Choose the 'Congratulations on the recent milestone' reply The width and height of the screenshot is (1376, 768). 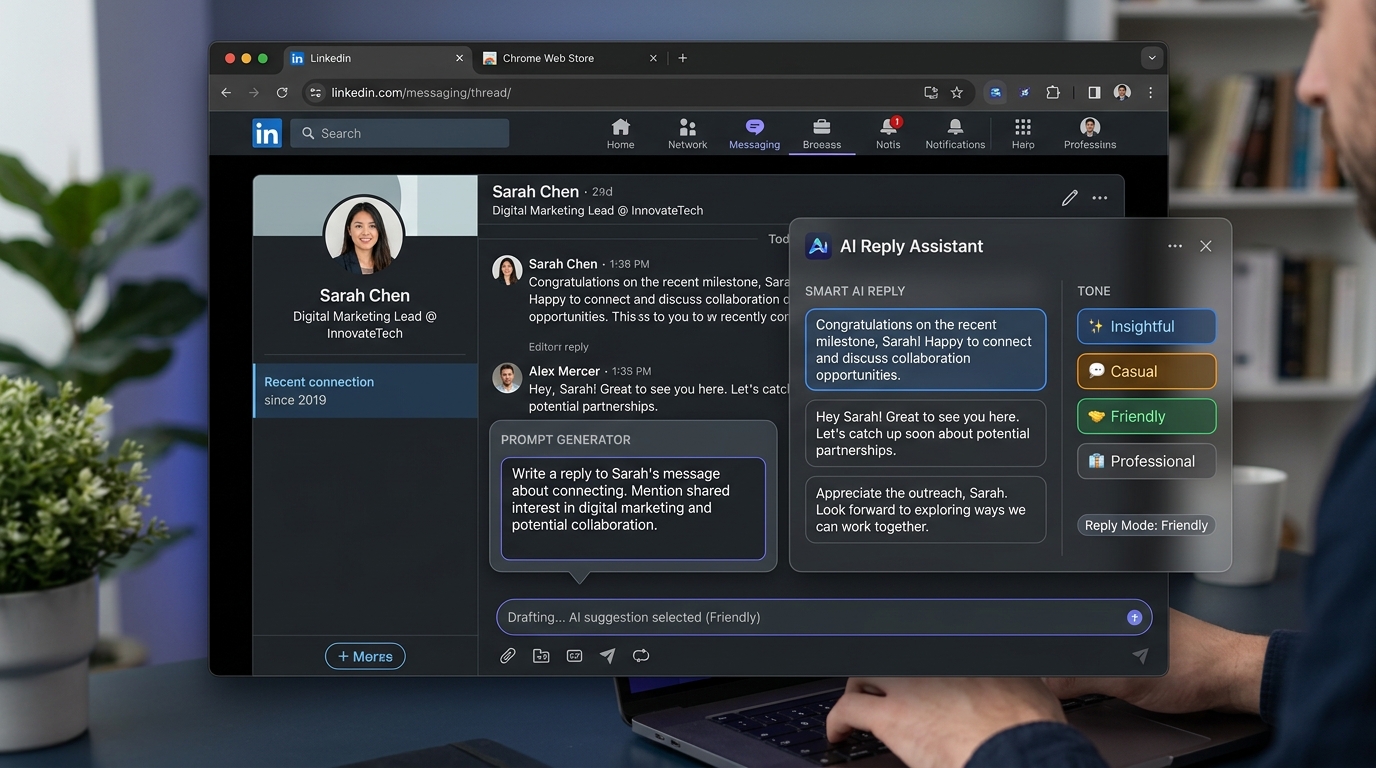tap(925, 349)
